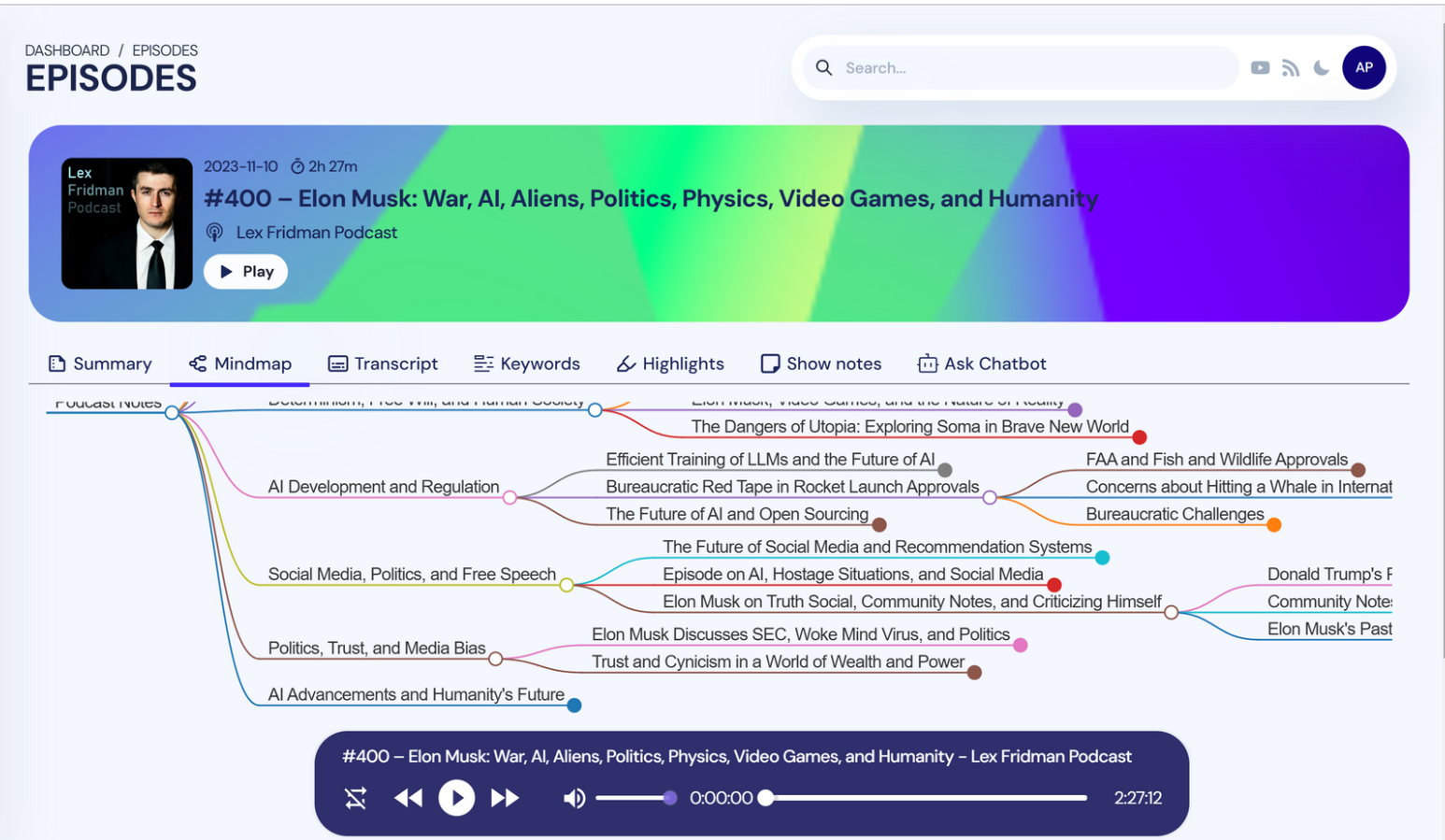Expand the FAA and Fish and Wildlife dot
The height and width of the screenshot is (840, 1445).
[1358, 470]
